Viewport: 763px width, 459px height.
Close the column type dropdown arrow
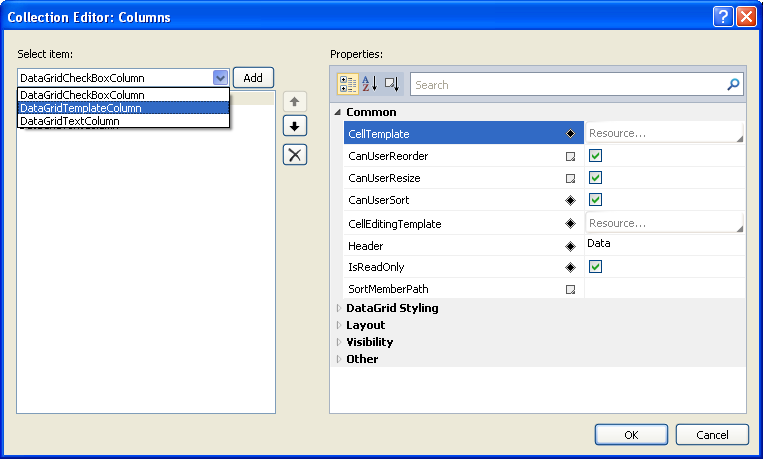[x=220, y=78]
